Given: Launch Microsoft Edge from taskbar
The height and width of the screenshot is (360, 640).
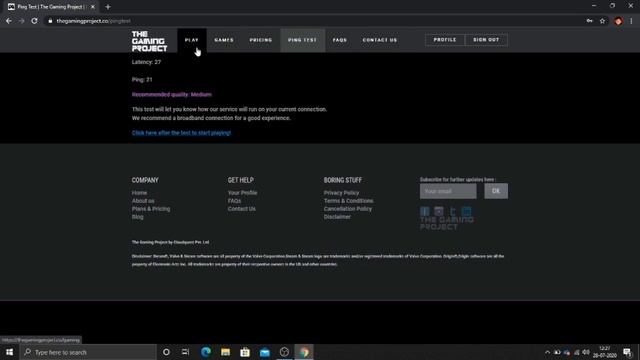Looking at the screenshot, I should pos(206,352).
